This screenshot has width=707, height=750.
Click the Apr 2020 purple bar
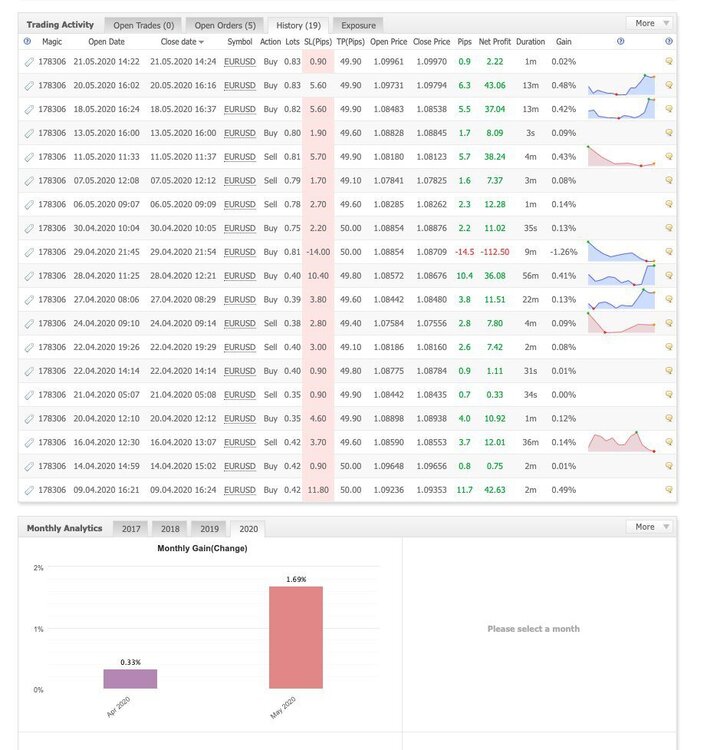click(130, 679)
